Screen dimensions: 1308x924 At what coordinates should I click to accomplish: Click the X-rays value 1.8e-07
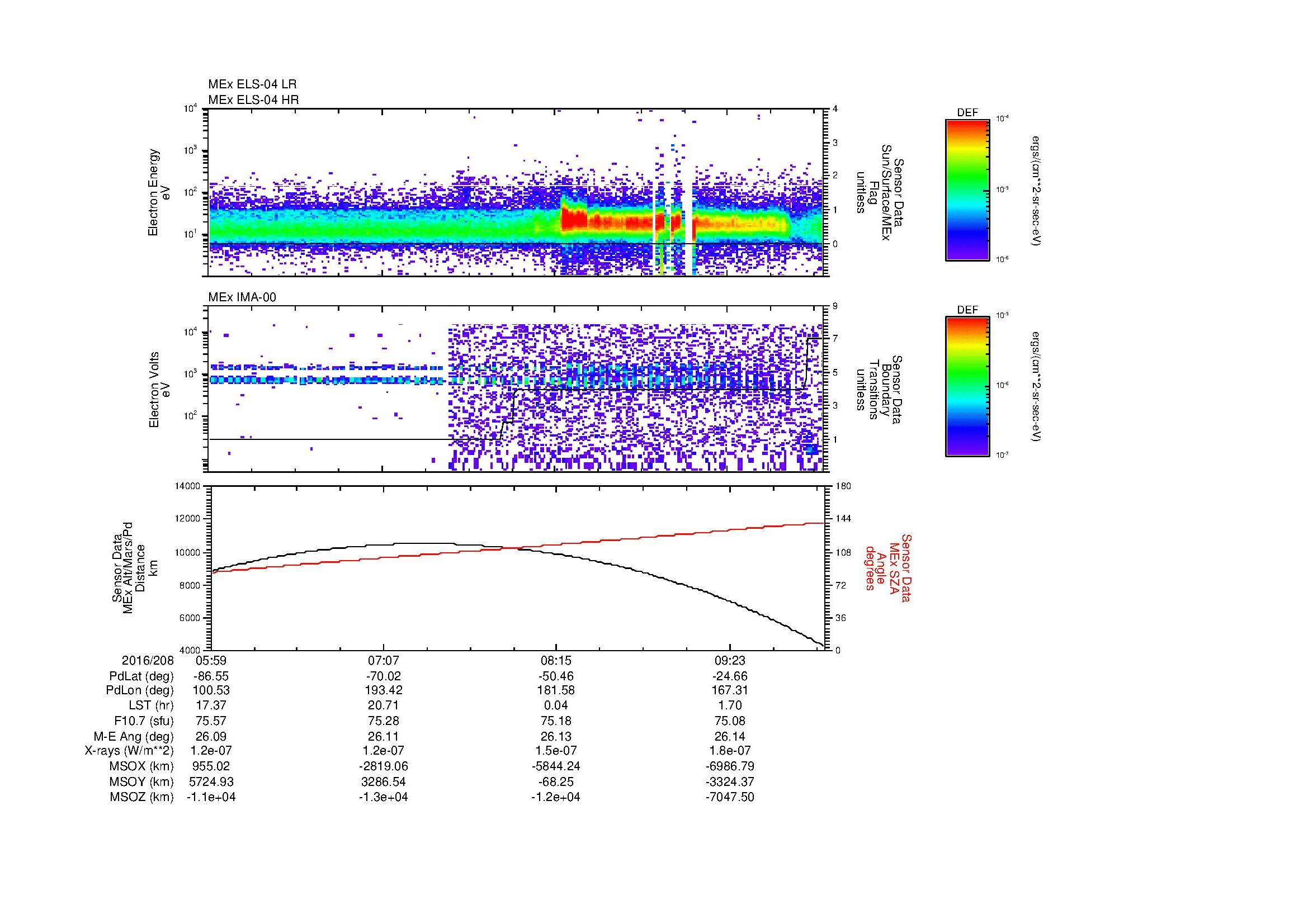730,751
